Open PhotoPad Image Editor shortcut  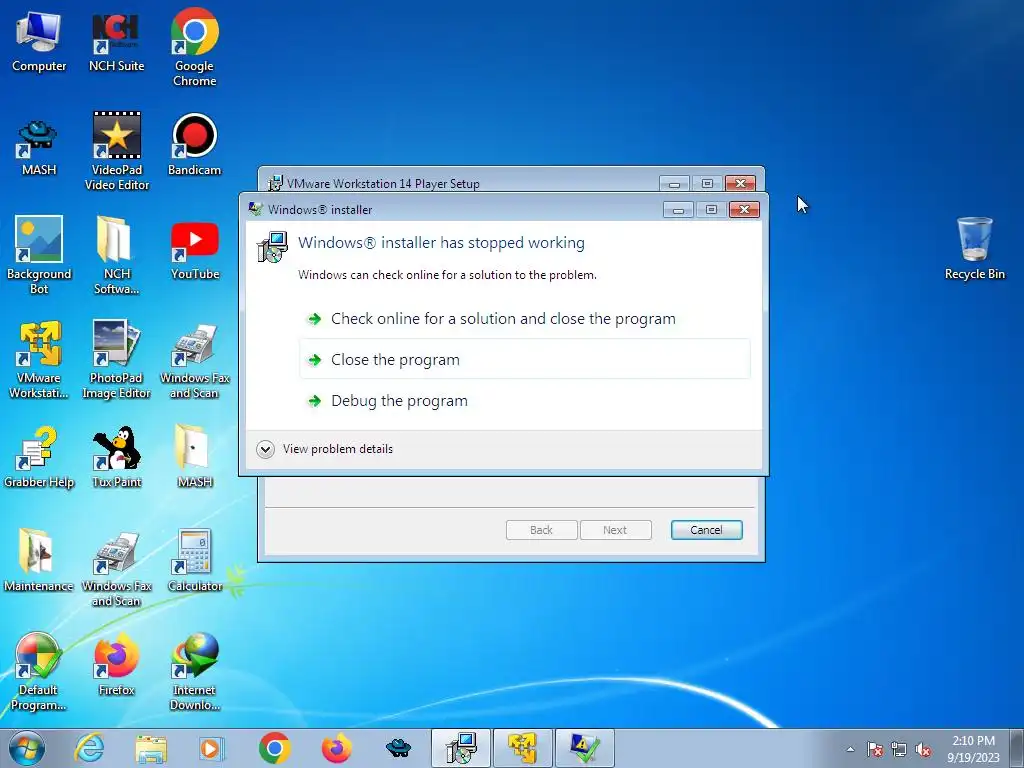click(116, 359)
